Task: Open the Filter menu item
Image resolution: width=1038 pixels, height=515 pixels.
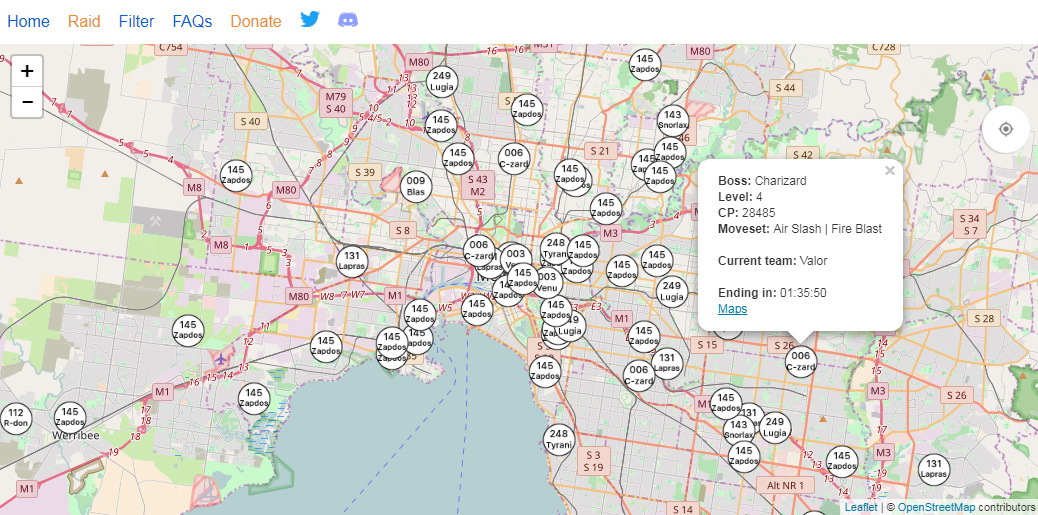Action: [136, 22]
